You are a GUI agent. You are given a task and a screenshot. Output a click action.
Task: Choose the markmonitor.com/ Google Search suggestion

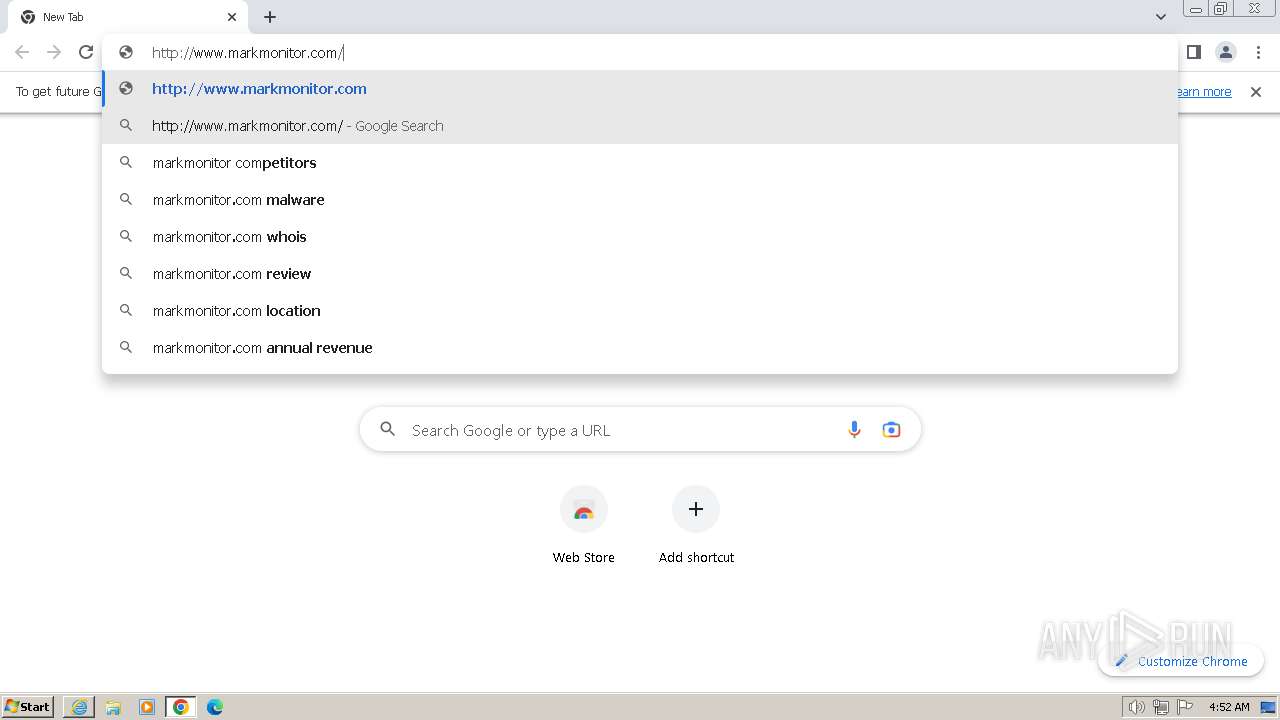coord(640,126)
